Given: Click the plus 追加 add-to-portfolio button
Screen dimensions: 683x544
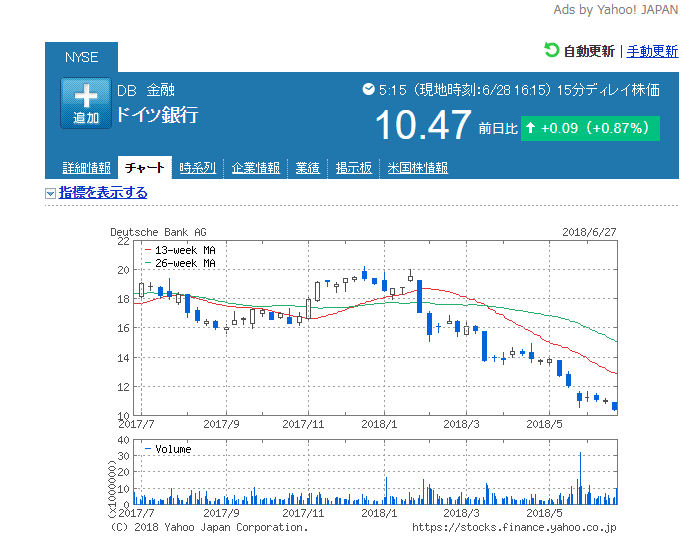Looking at the screenshot, I should (x=86, y=103).
